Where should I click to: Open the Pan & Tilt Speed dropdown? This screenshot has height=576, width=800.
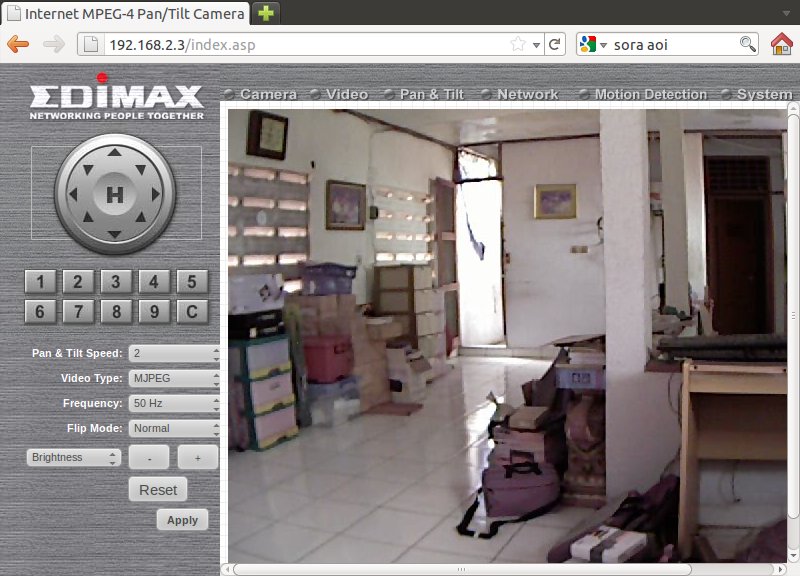[x=174, y=353]
